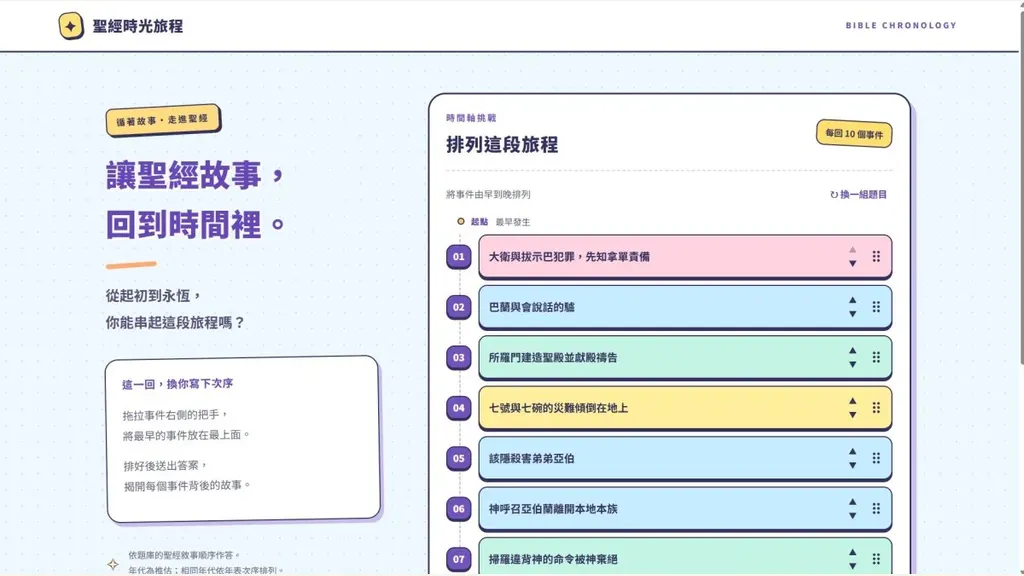The height and width of the screenshot is (576, 1024).
Task: Click the 這一回，換你寫下次序 card title
Action: (178, 384)
